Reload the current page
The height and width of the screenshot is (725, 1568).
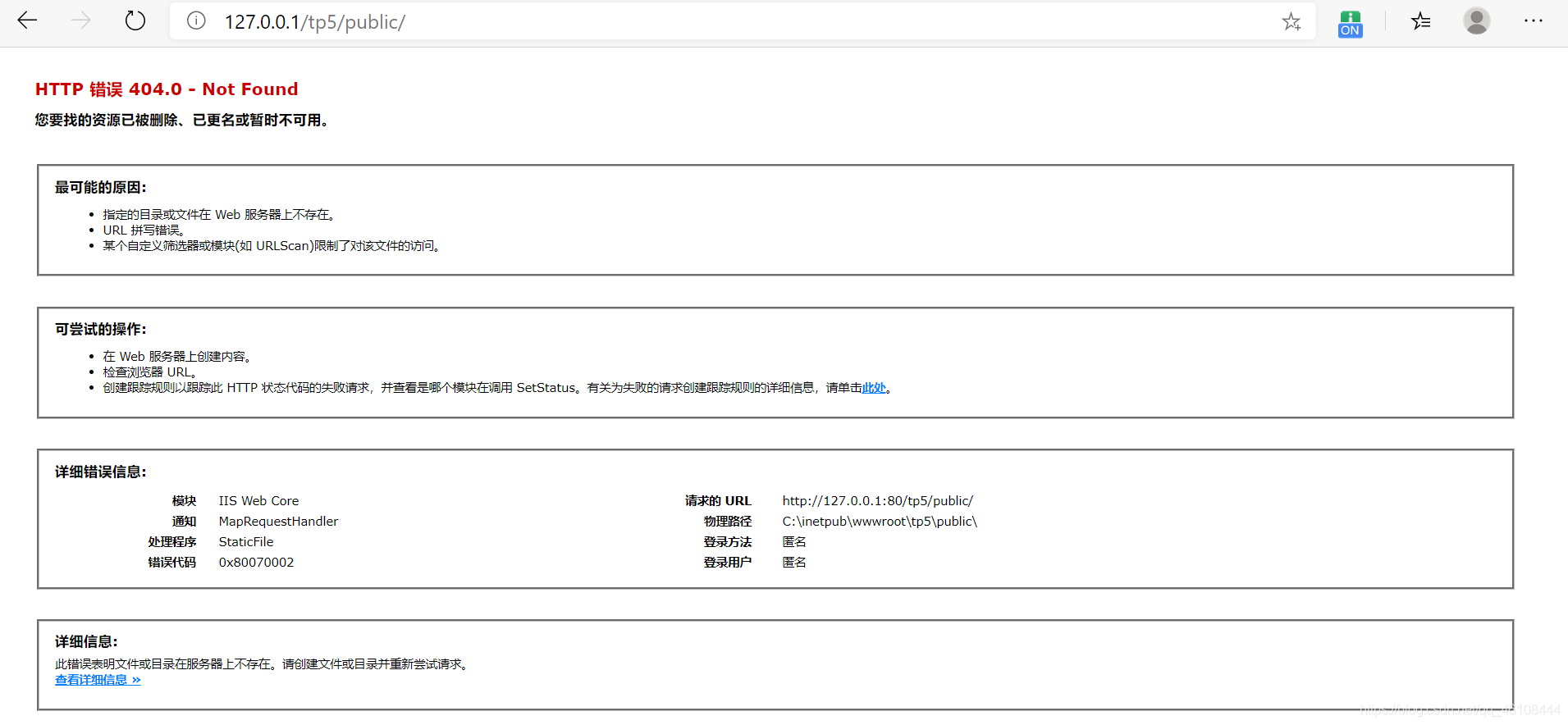tap(135, 21)
